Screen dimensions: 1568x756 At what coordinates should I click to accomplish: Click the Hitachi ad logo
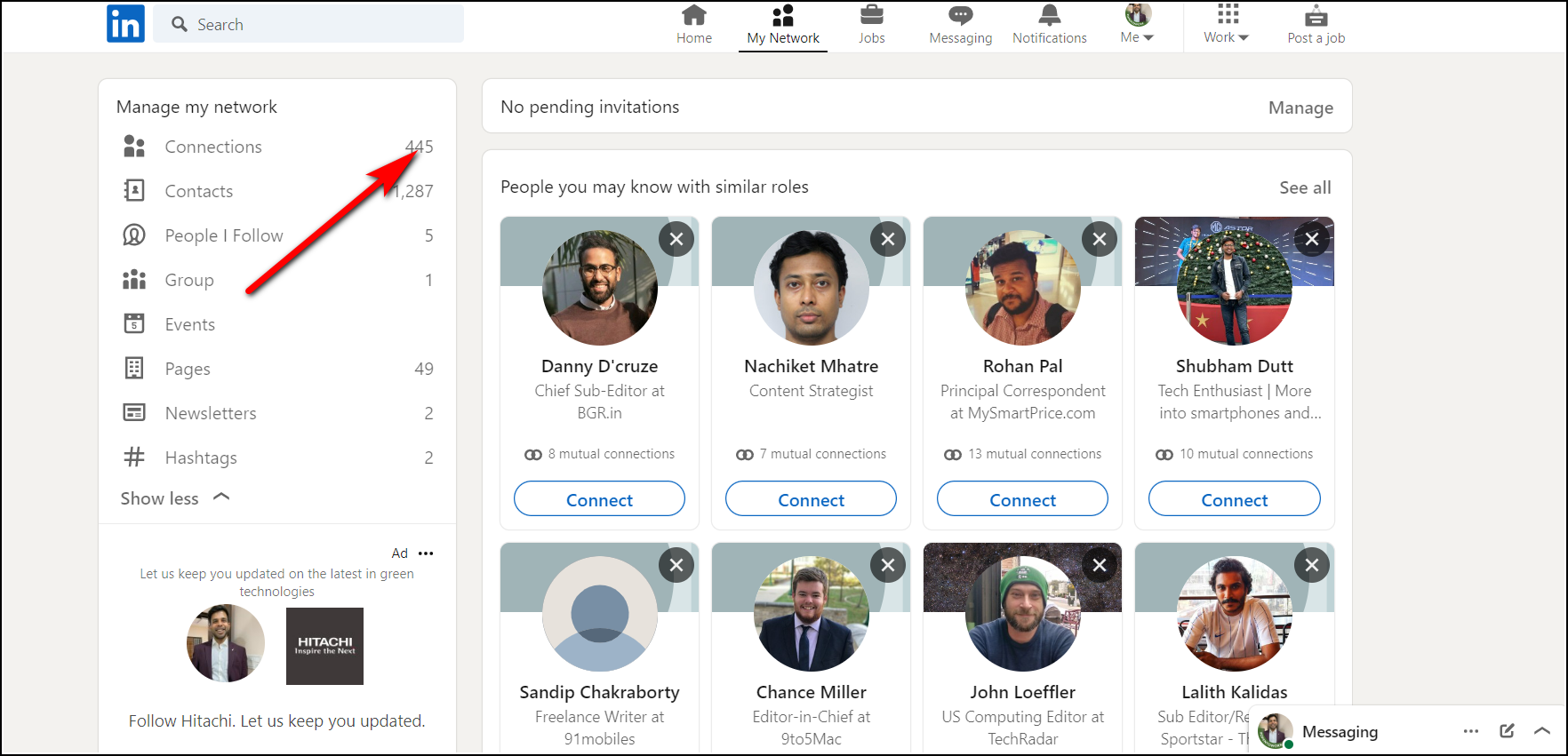pyautogui.click(x=324, y=646)
